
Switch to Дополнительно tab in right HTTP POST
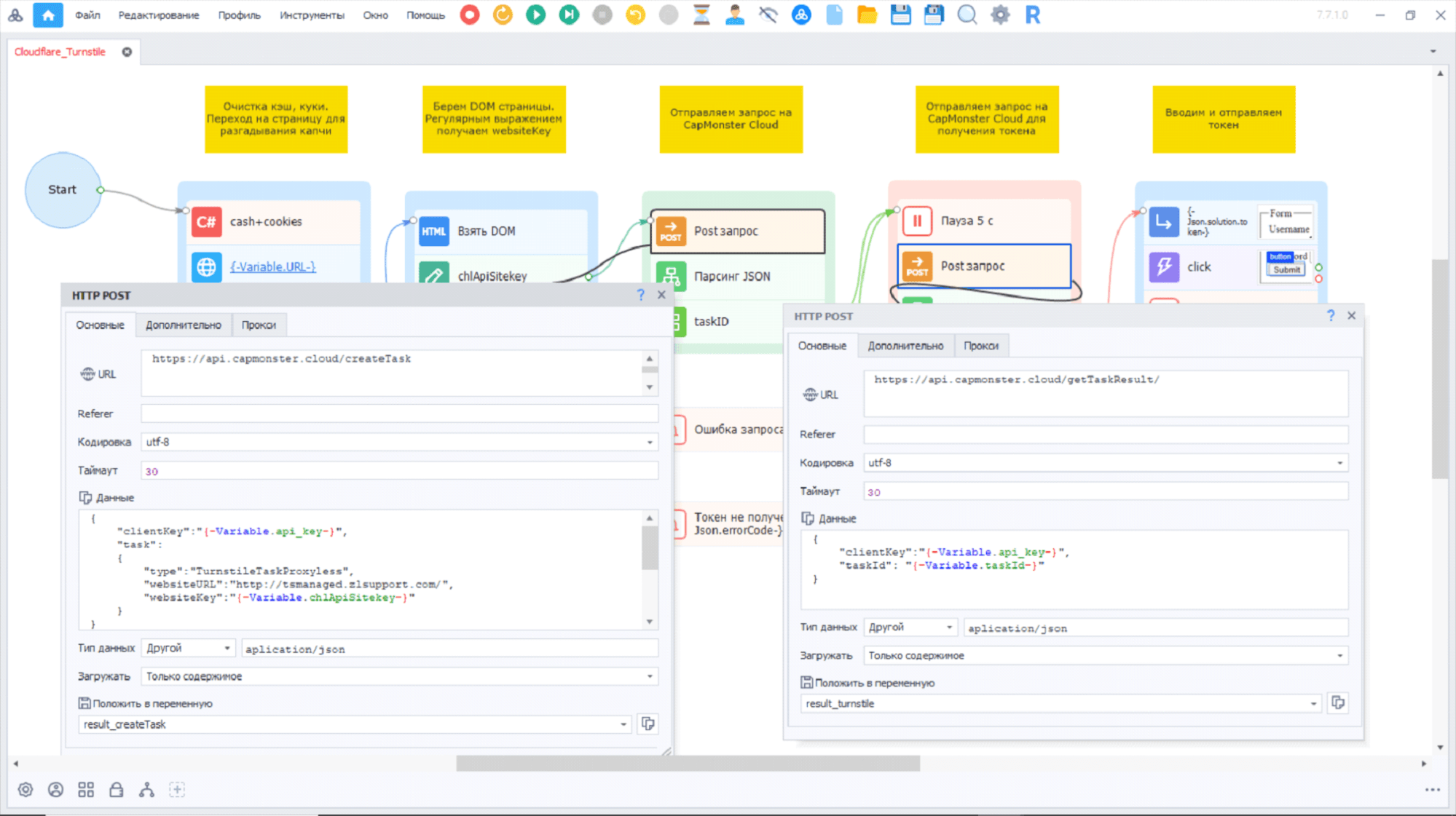[905, 346]
